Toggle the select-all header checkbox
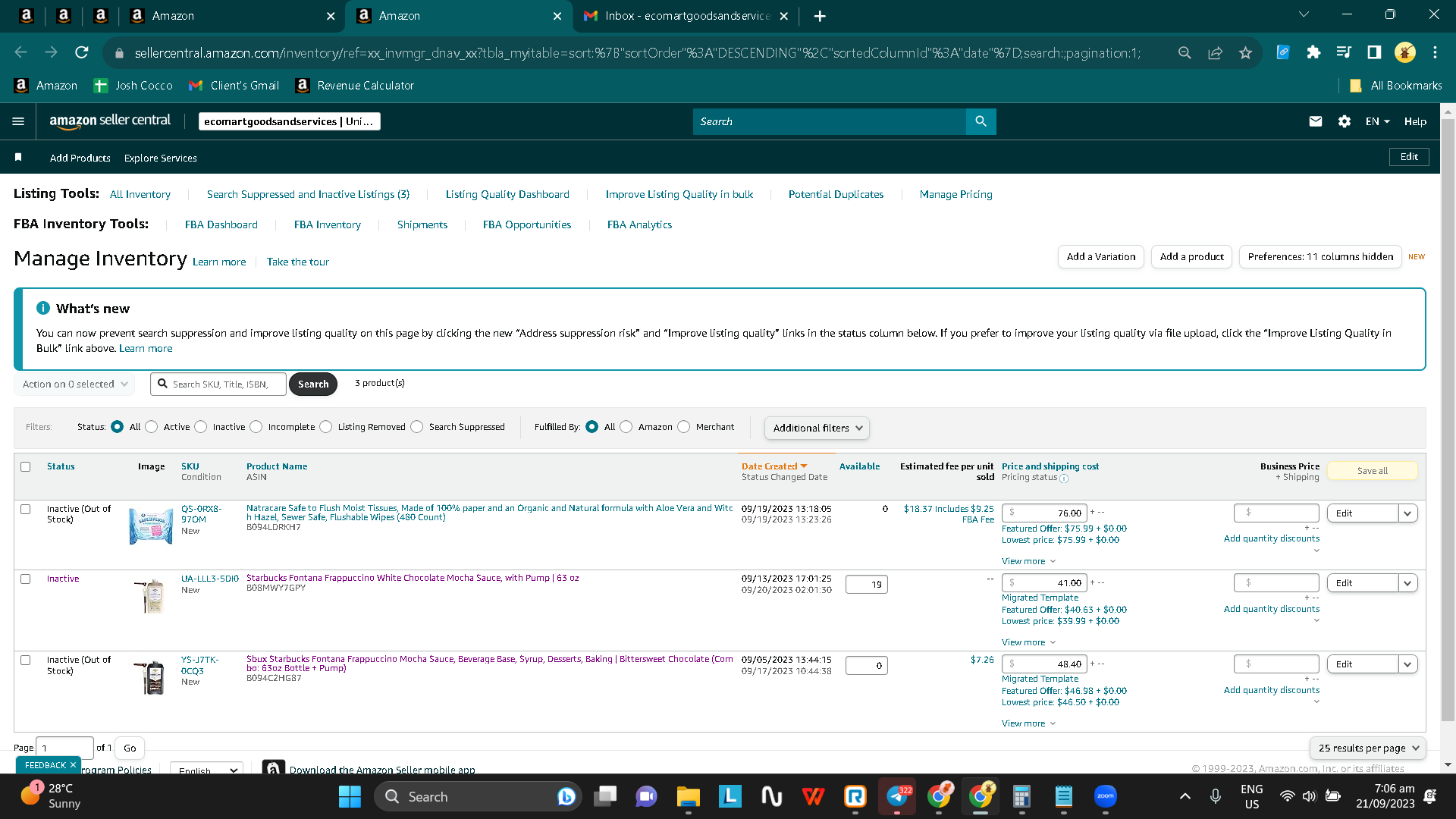The width and height of the screenshot is (1456, 819). click(x=26, y=466)
